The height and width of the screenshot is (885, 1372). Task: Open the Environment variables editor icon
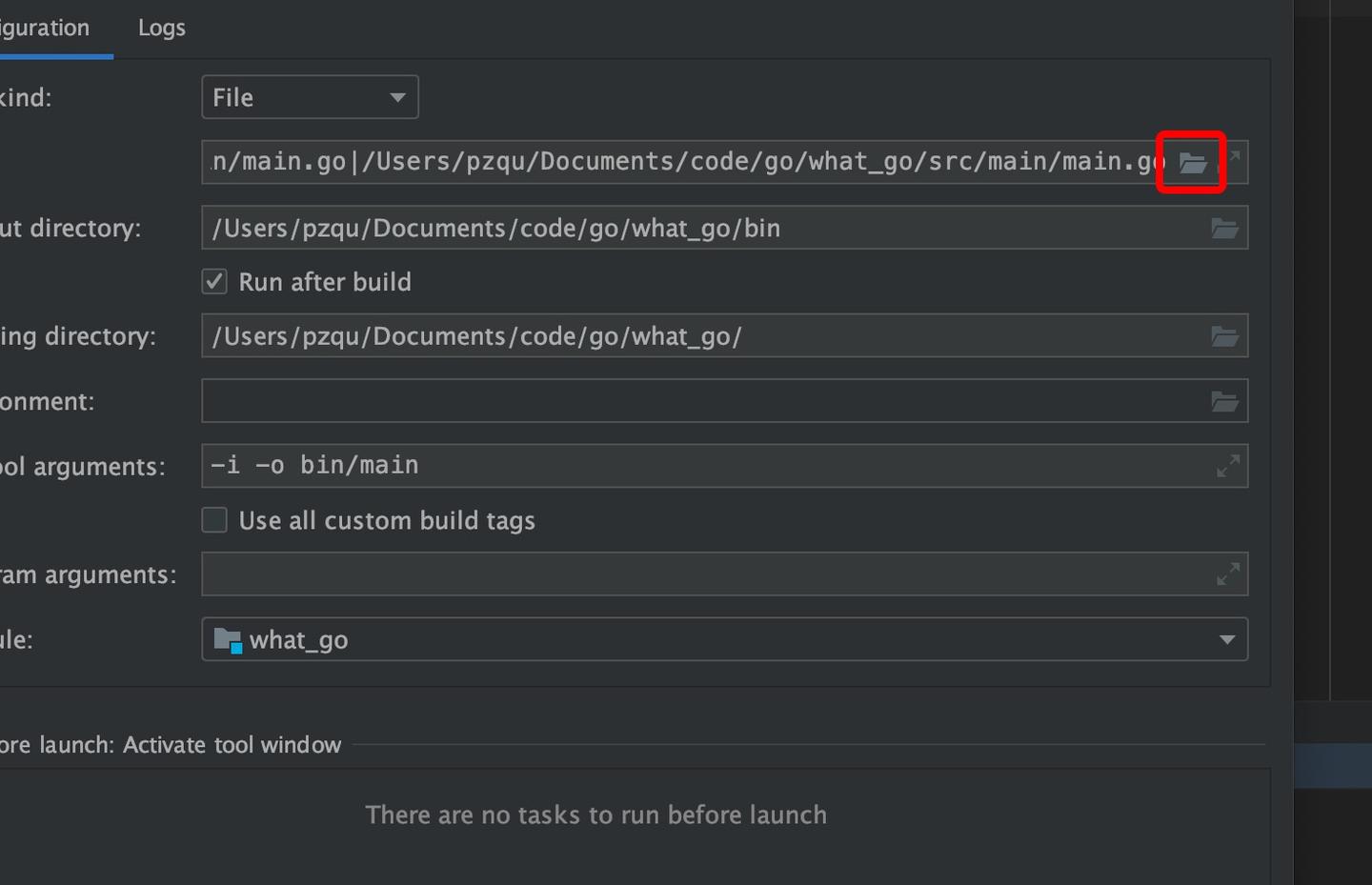click(1224, 402)
